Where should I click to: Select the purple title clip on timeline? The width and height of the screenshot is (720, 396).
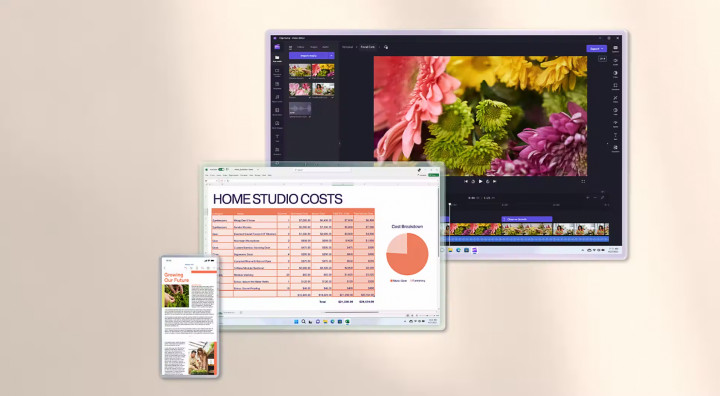527,219
